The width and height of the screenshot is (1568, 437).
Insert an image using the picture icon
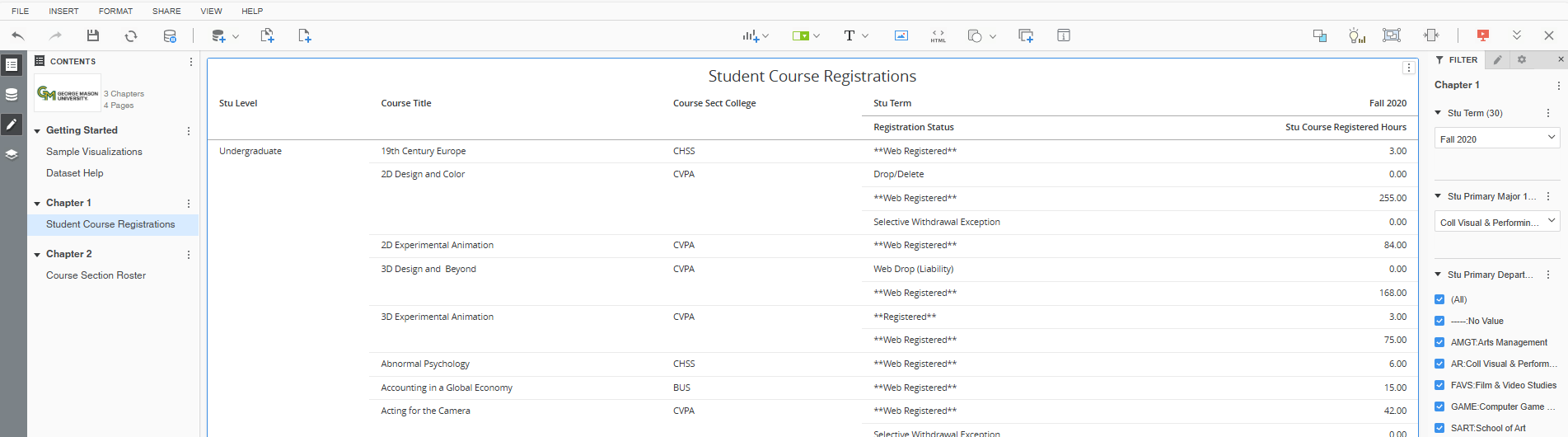(x=901, y=35)
